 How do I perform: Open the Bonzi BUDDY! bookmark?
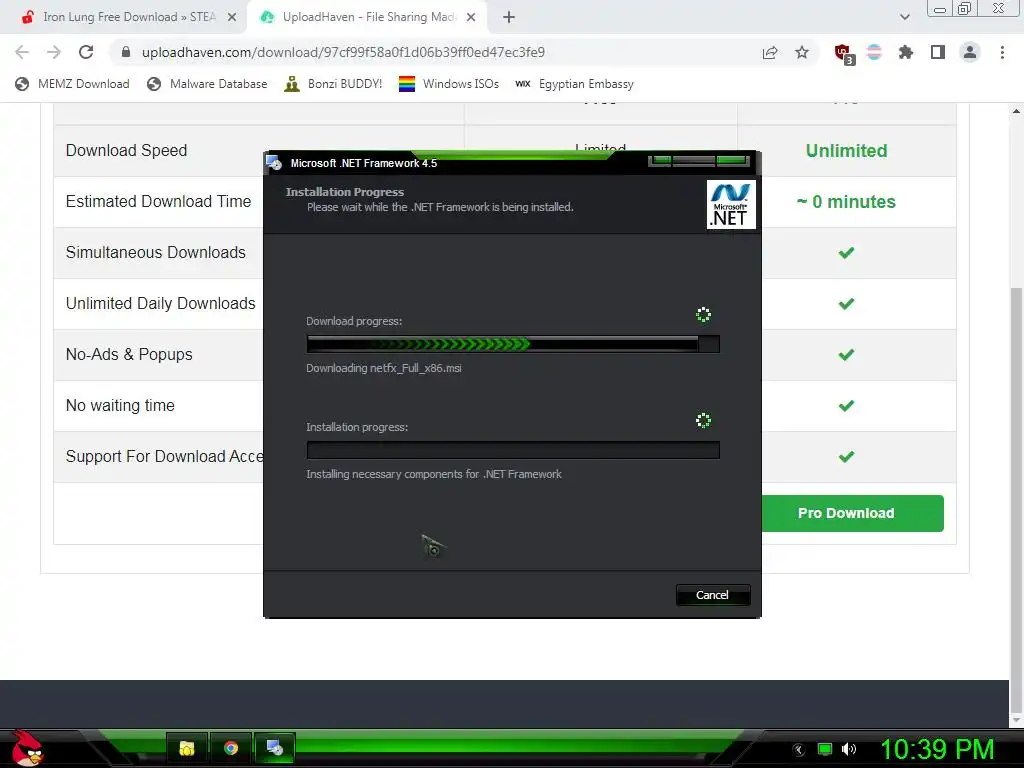334,84
